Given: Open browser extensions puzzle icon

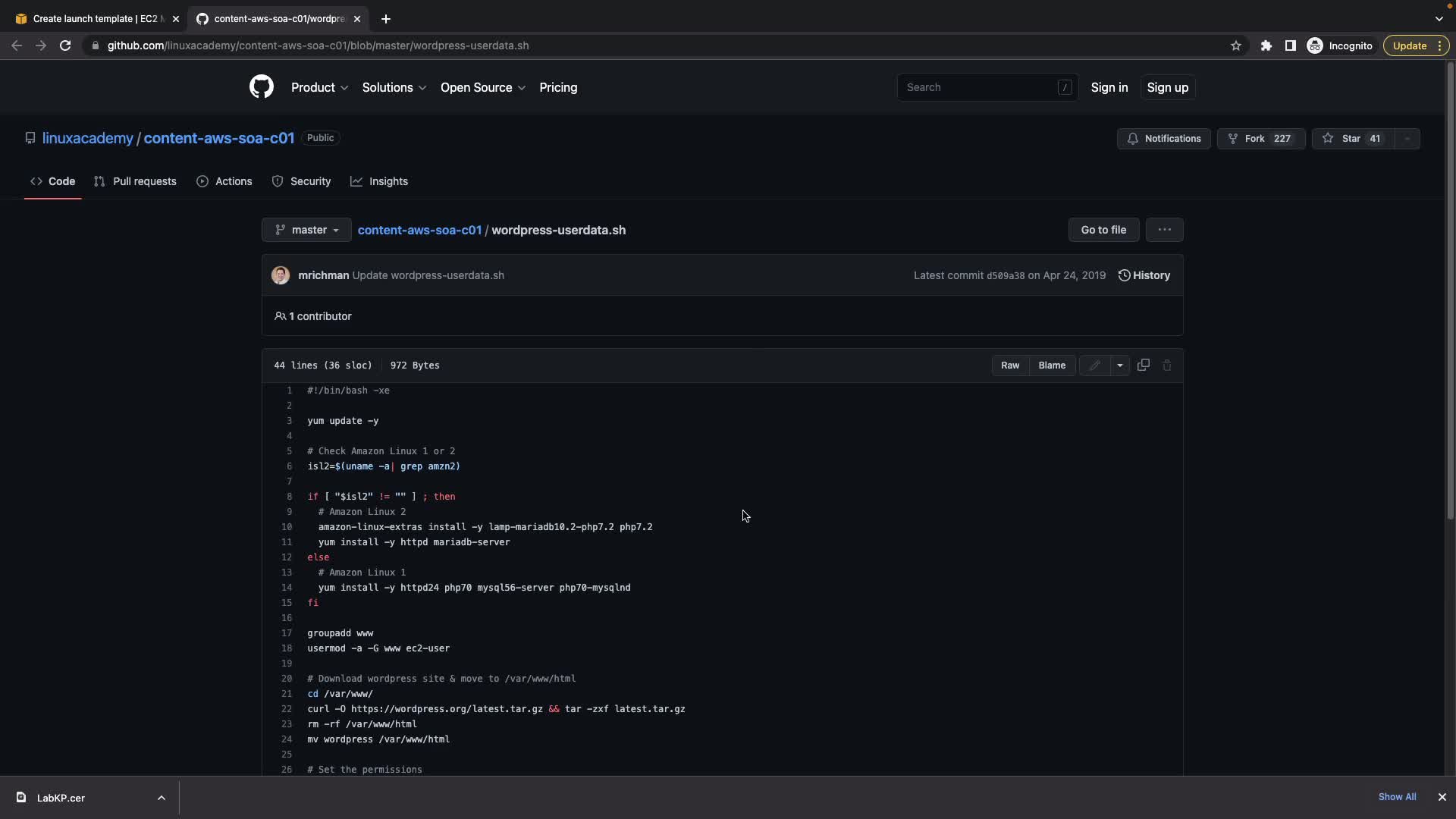Looking at the screenshot, I should pyautogui.click(x=1266, y=45).
